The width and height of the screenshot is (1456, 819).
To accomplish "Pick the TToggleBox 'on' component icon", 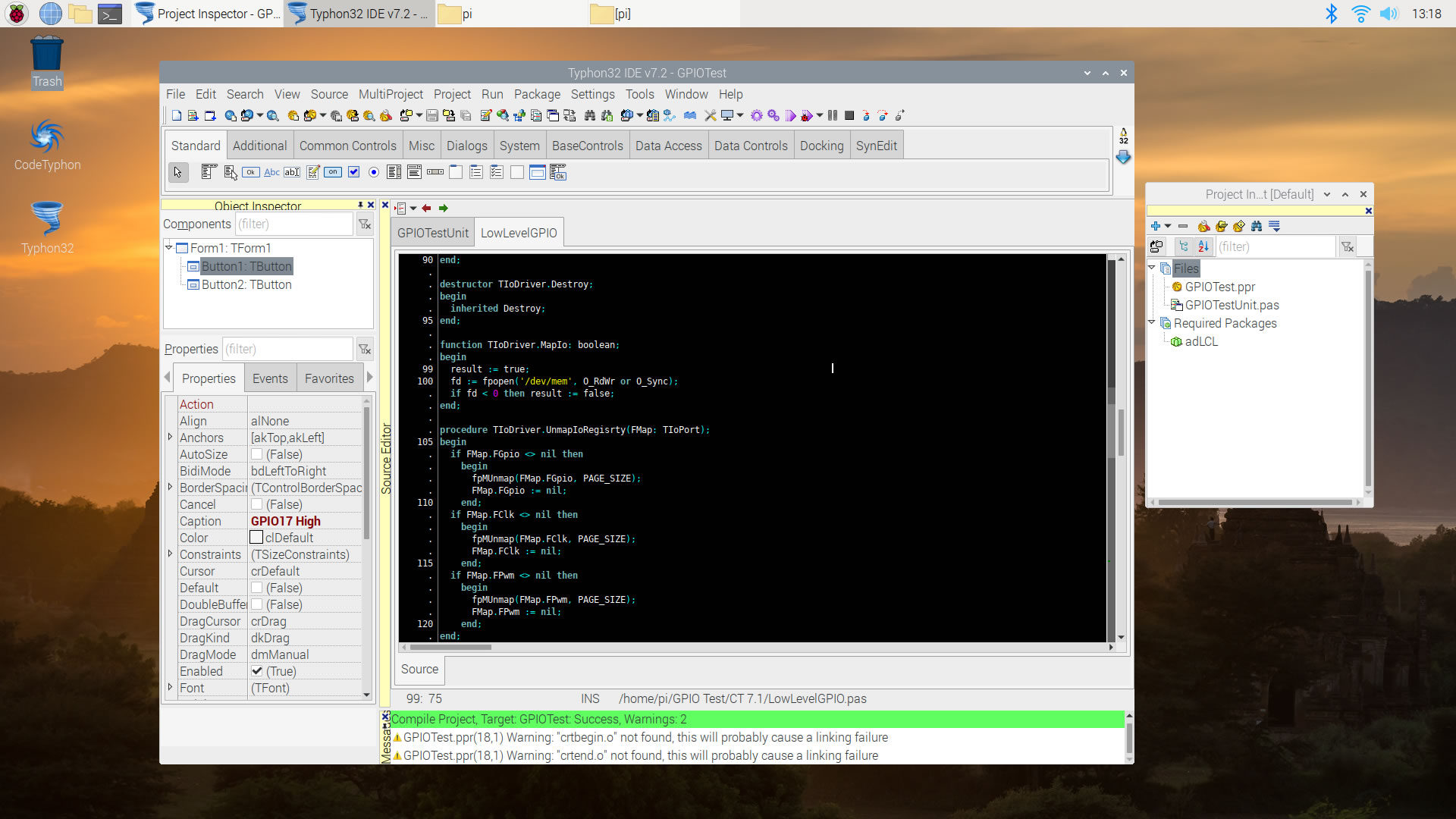I will (333, 172).
